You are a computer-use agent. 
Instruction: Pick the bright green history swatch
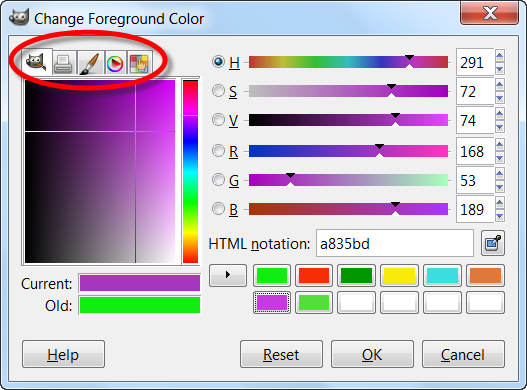(x=272, y=275)
